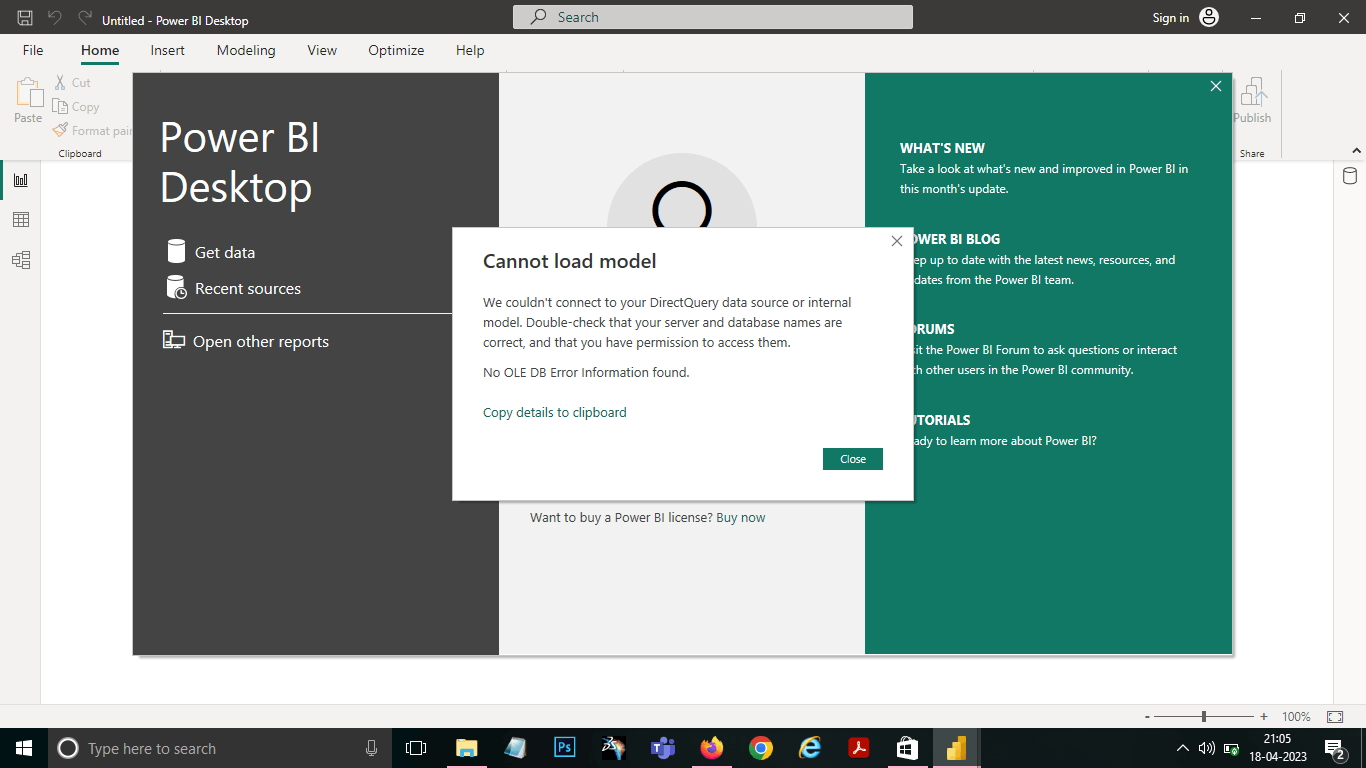This screenshot has width=1366, height=768.
Task: Open the File menu
Action: click(x=33, y=50)
